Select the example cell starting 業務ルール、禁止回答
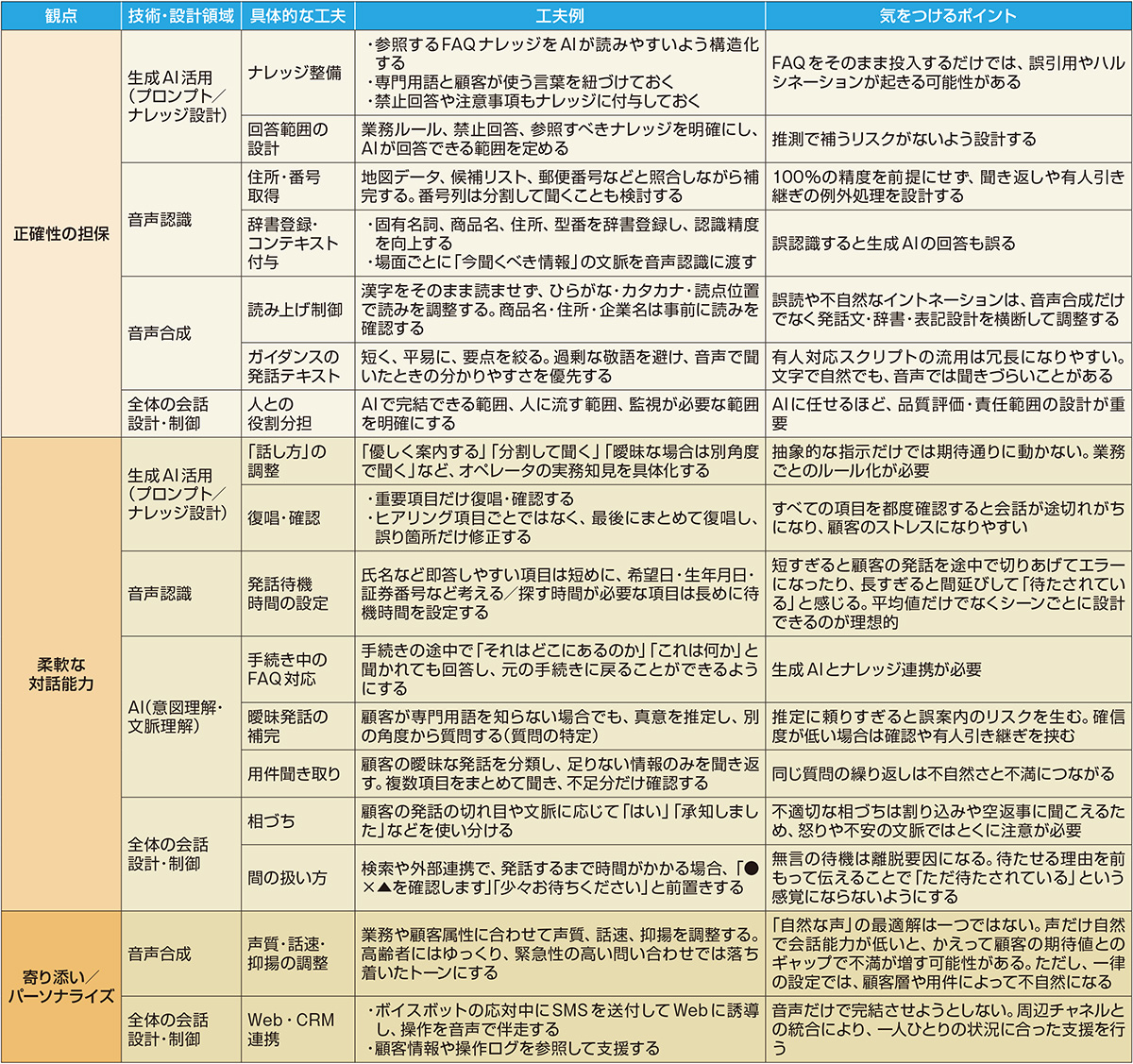 [x=560, y=139]
